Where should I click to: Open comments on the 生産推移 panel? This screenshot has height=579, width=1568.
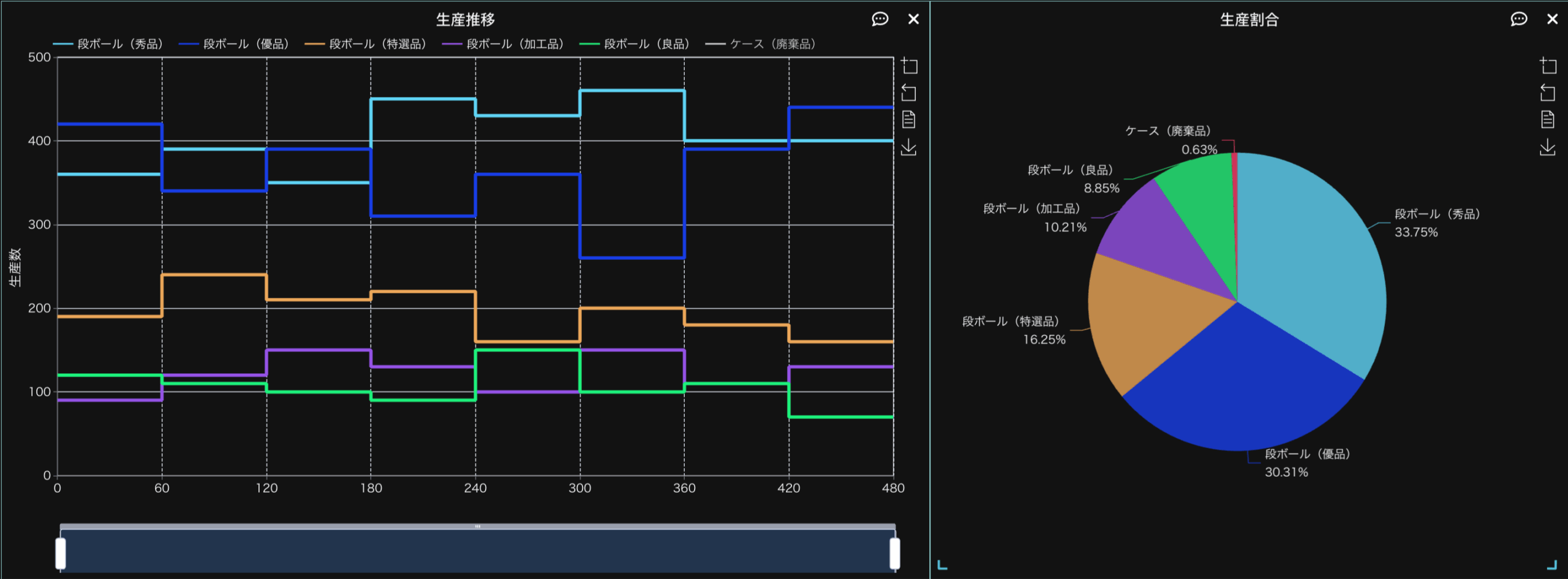click(x=880, y=19)
